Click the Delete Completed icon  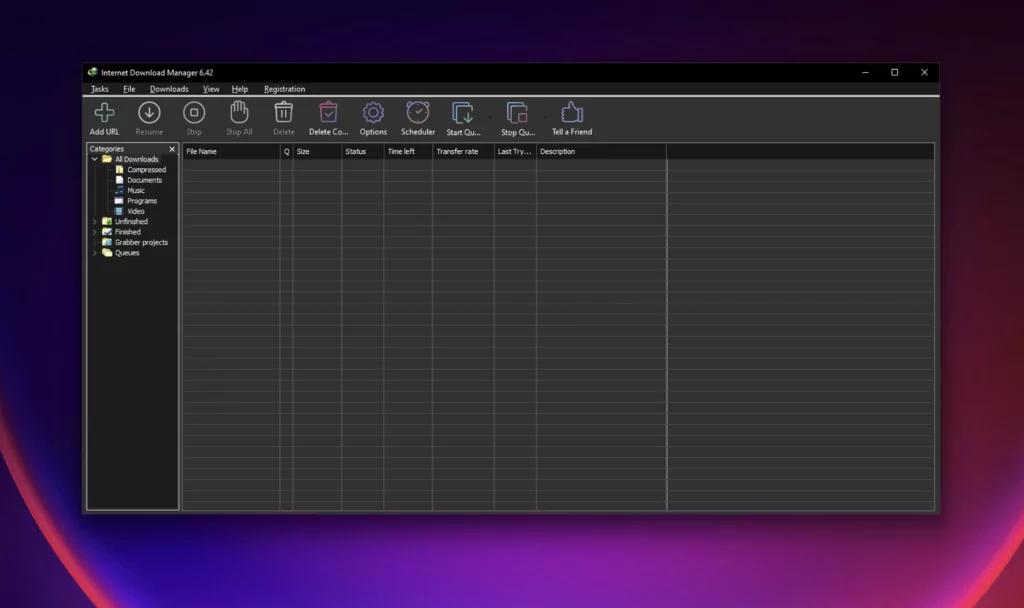[x=328, y=117]
